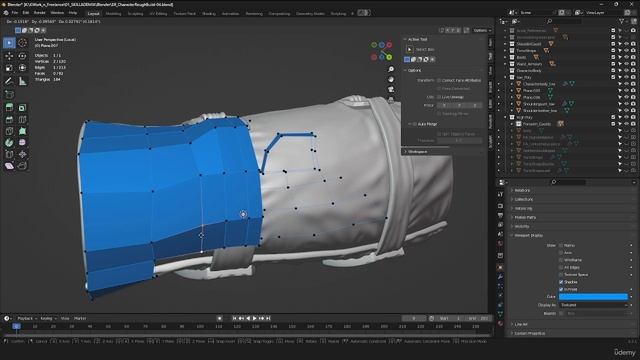
Task: Enable the Shadow checkbox in Viewport Display
Action: click(561, 282)
